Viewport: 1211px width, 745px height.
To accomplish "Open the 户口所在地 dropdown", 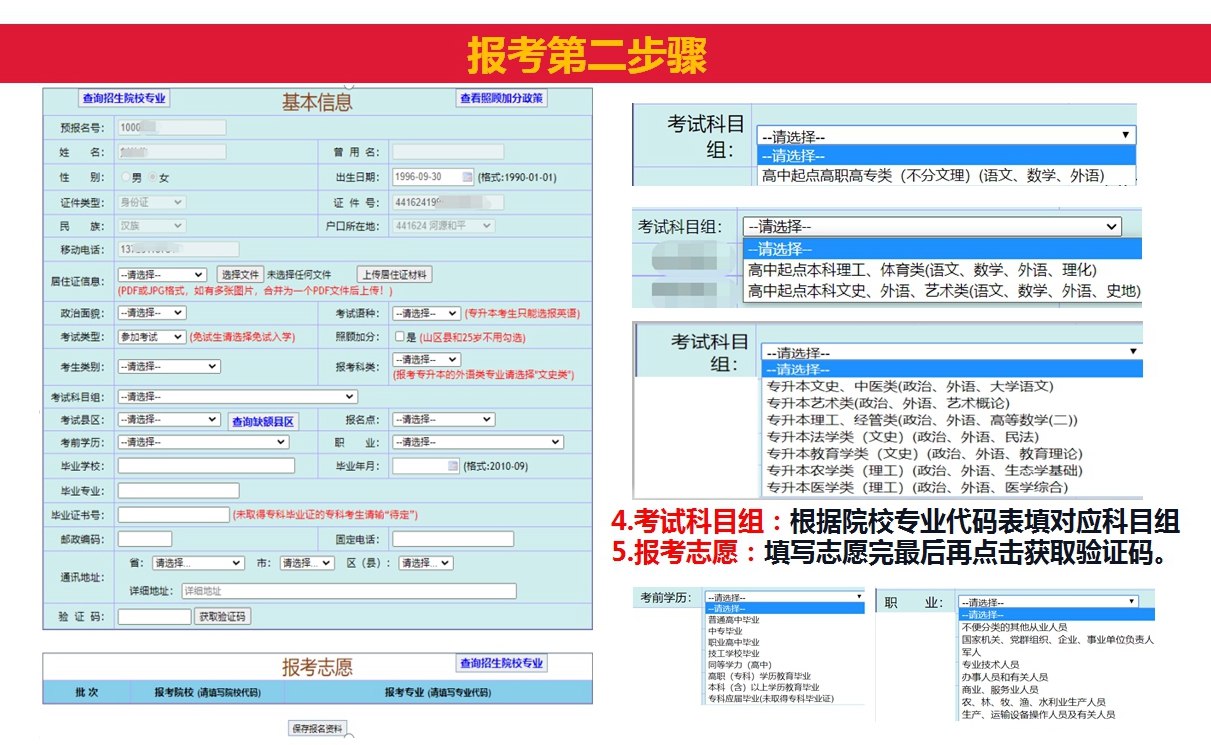I will pyautogui.click(x=443, y=226).
